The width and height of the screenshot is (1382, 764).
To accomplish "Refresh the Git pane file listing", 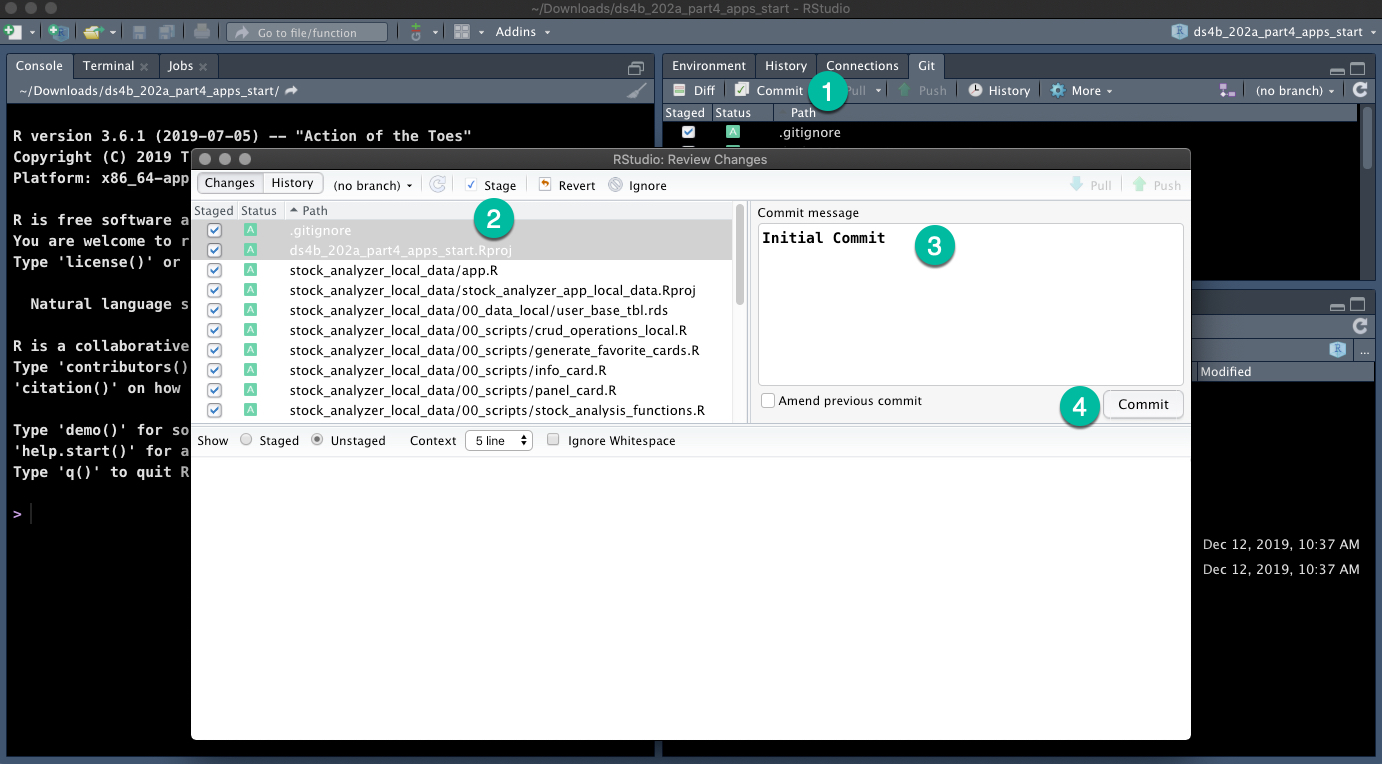I will [x=1360, y=90].
